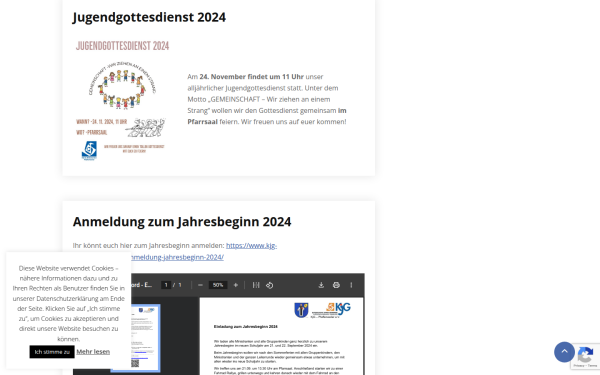Click the tug-of-war drawing on the flyer

(145, 128)
